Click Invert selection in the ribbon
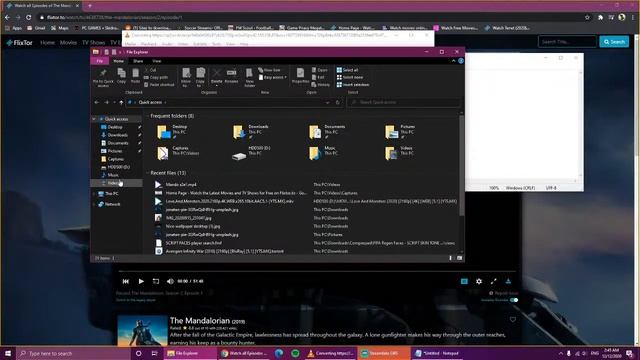Viewport: 640px width, 360px height. 353,85
